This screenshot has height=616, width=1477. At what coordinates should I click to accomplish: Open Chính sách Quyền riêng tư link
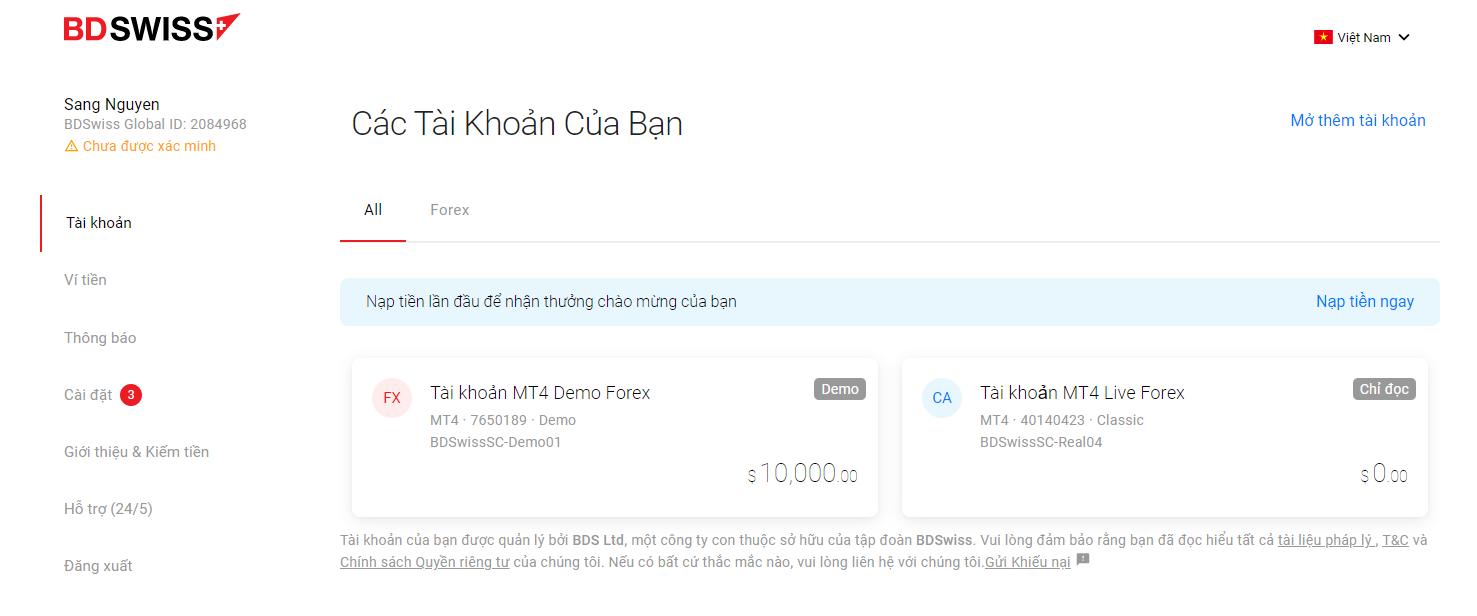pyautogui.click(x=424, y=563)
